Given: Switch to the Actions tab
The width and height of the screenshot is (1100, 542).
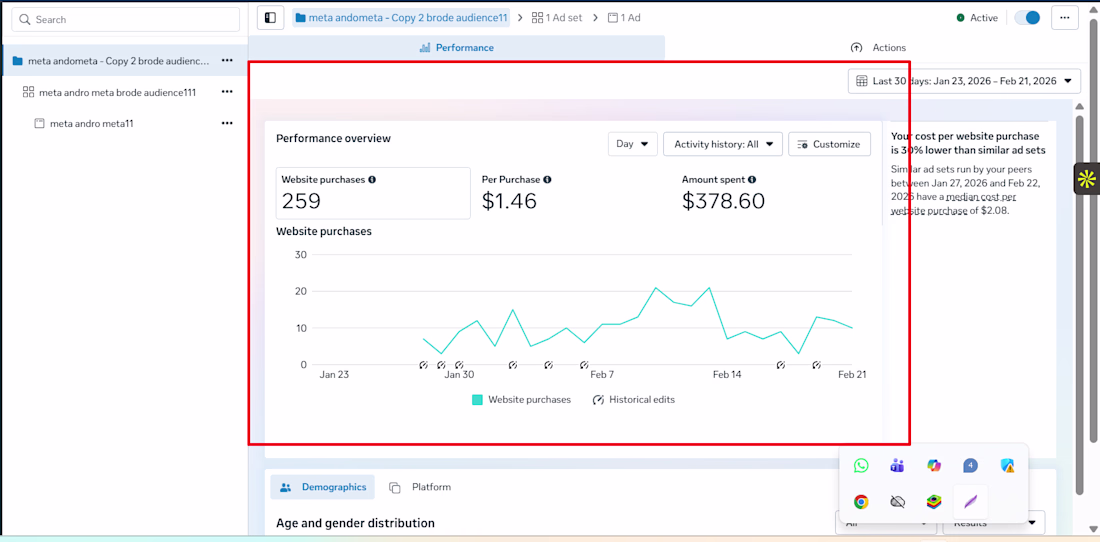Looking at the screenshot, I should tap(878, 48).
